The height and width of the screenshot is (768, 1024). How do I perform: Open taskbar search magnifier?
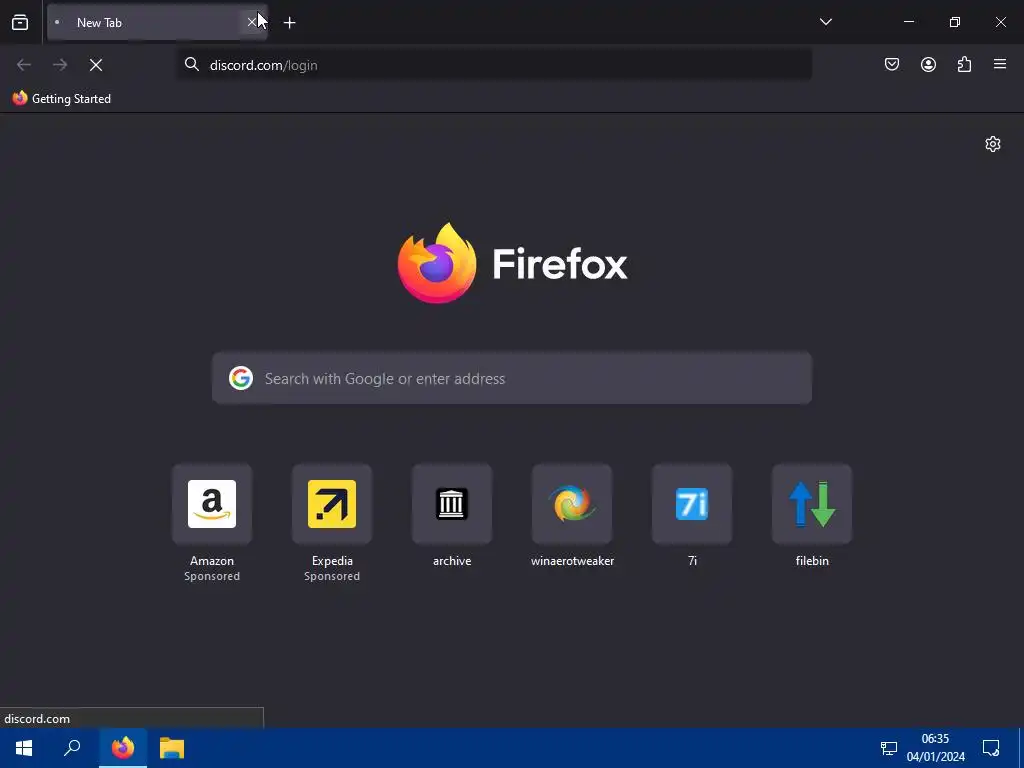pyautogui.click(x=72, y=748)
